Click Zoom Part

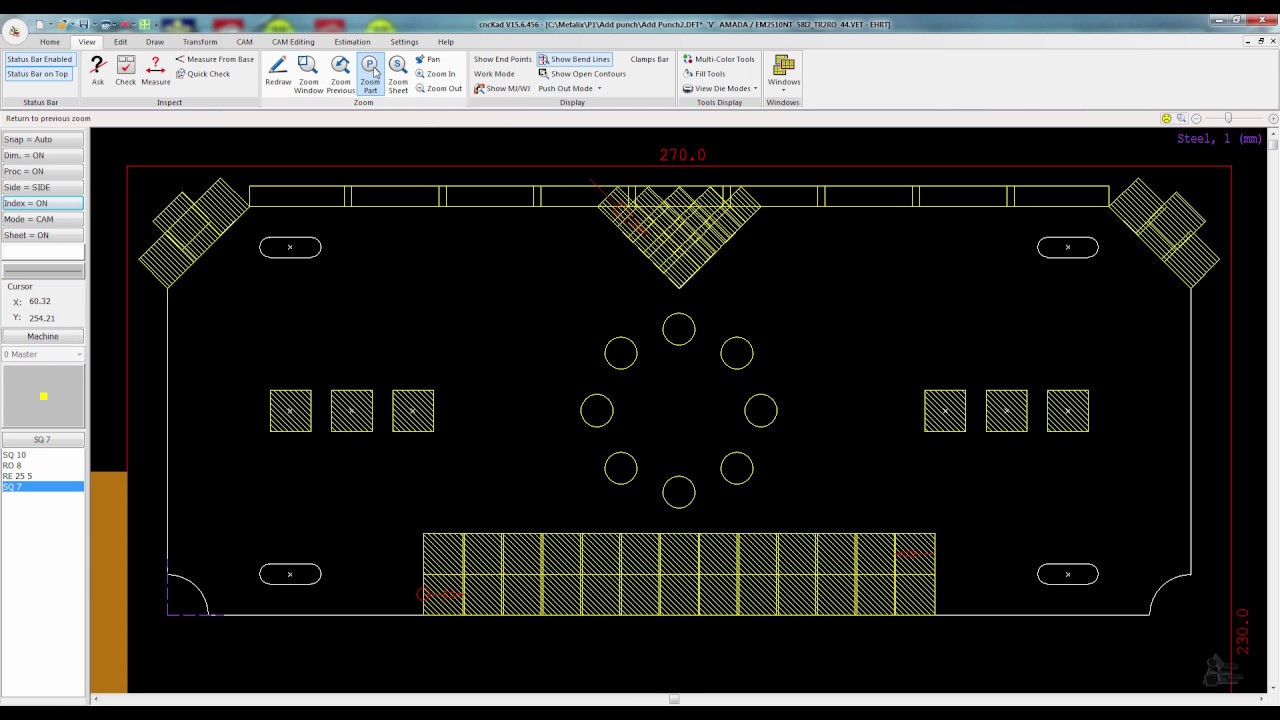tap(370, 75)
